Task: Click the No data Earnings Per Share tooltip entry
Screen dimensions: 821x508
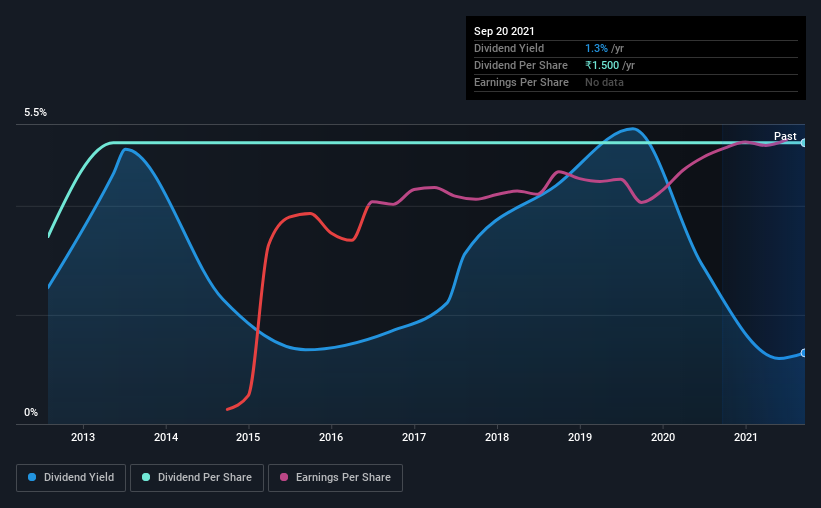Action: 604,82
